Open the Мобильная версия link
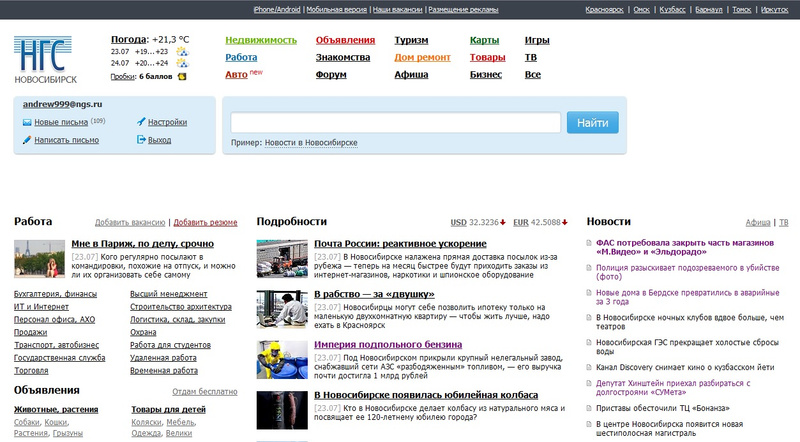Viewport: 800px width, 442px height. 335,9
